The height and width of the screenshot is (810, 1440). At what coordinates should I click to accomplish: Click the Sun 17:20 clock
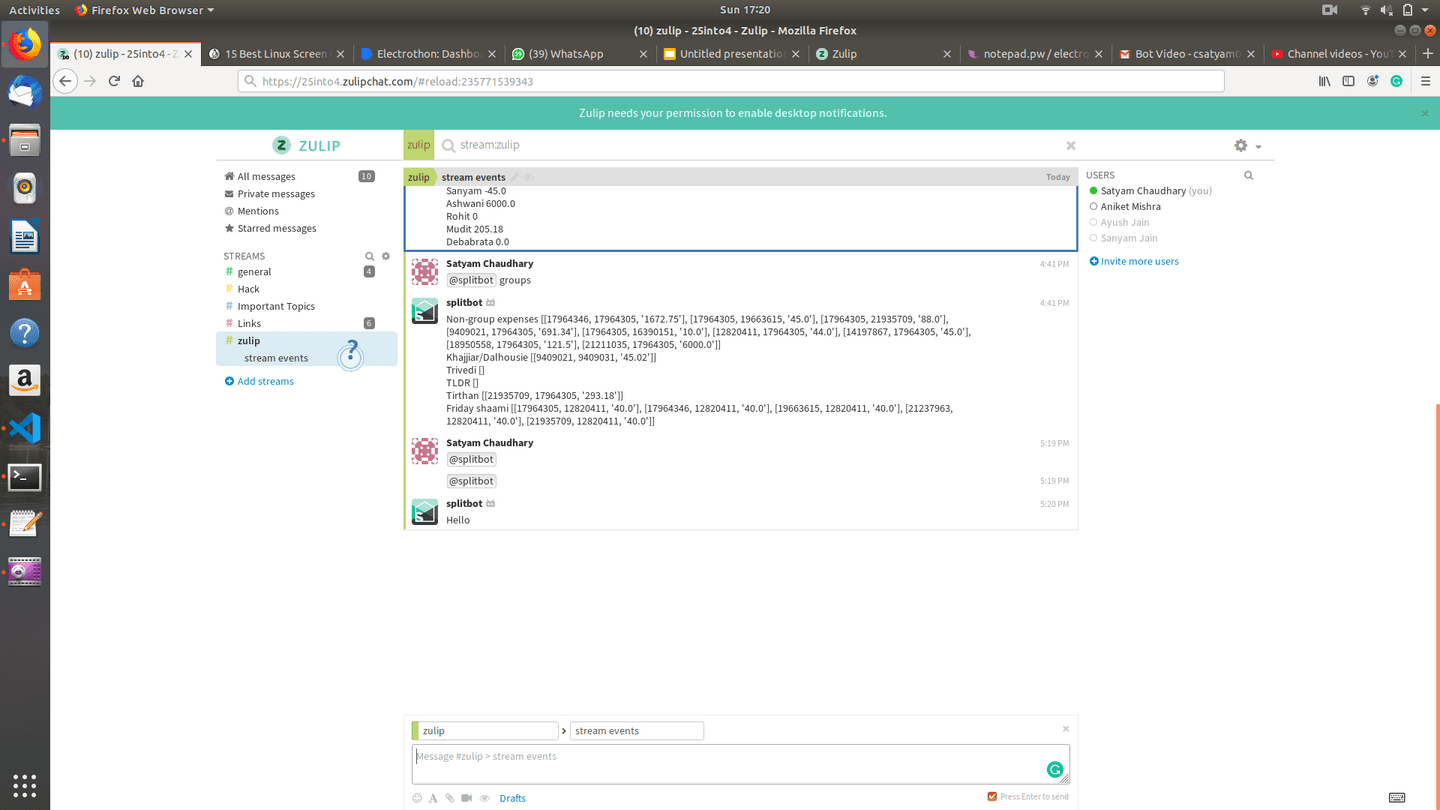pyautogui.click(x=744, y=10)
